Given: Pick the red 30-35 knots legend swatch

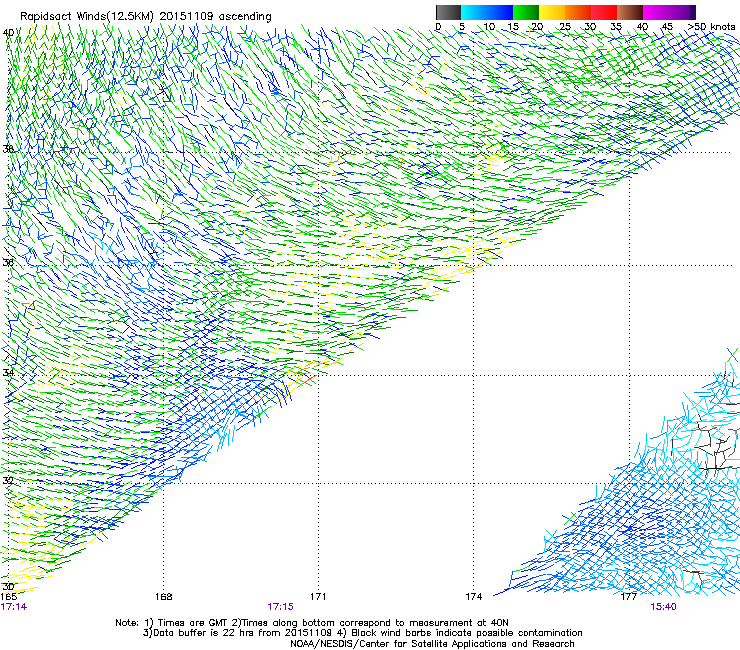Looking at the screenshot, I should point(604,12).
